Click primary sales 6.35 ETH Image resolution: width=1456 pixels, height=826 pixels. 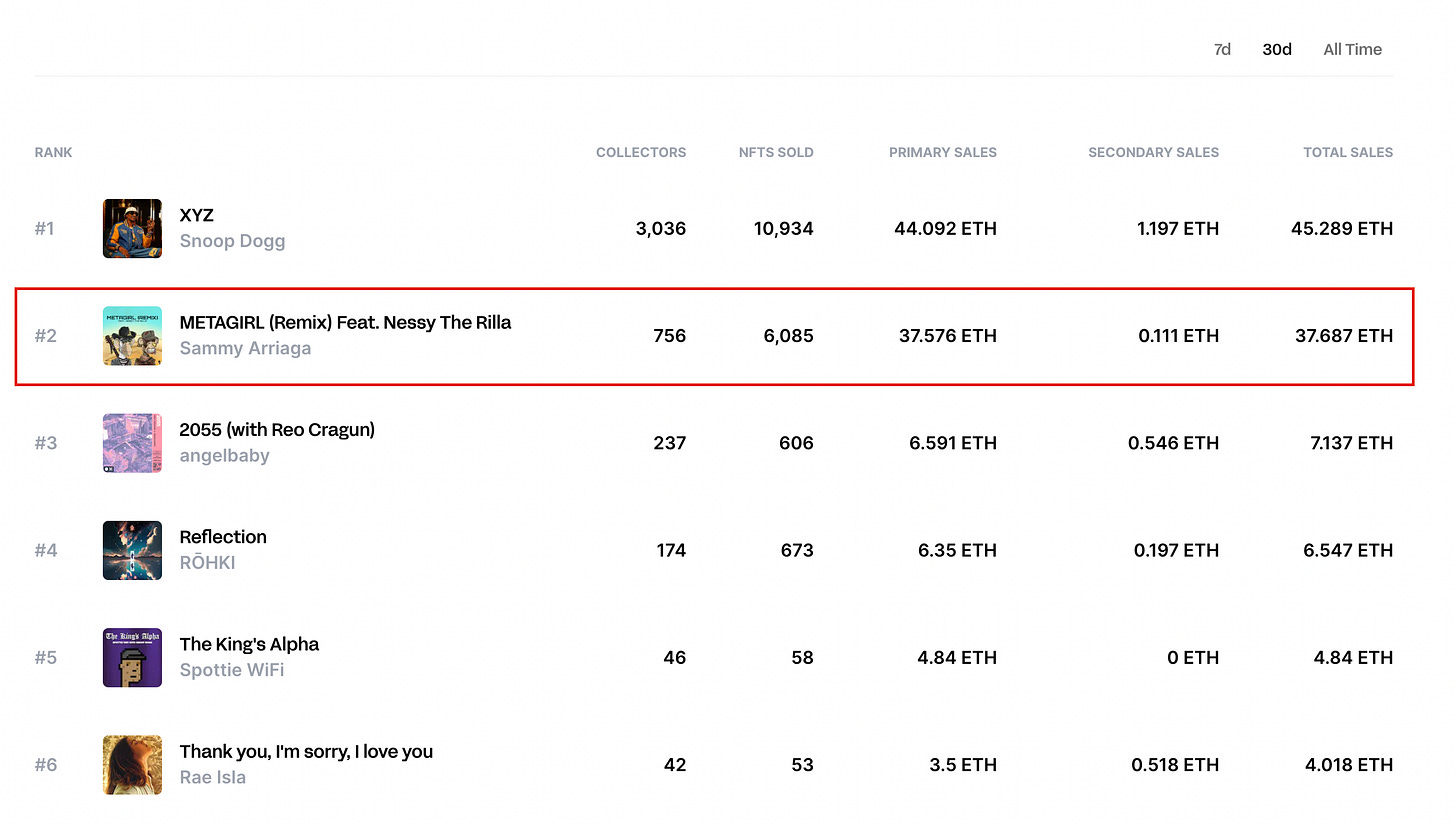(958, 550)
